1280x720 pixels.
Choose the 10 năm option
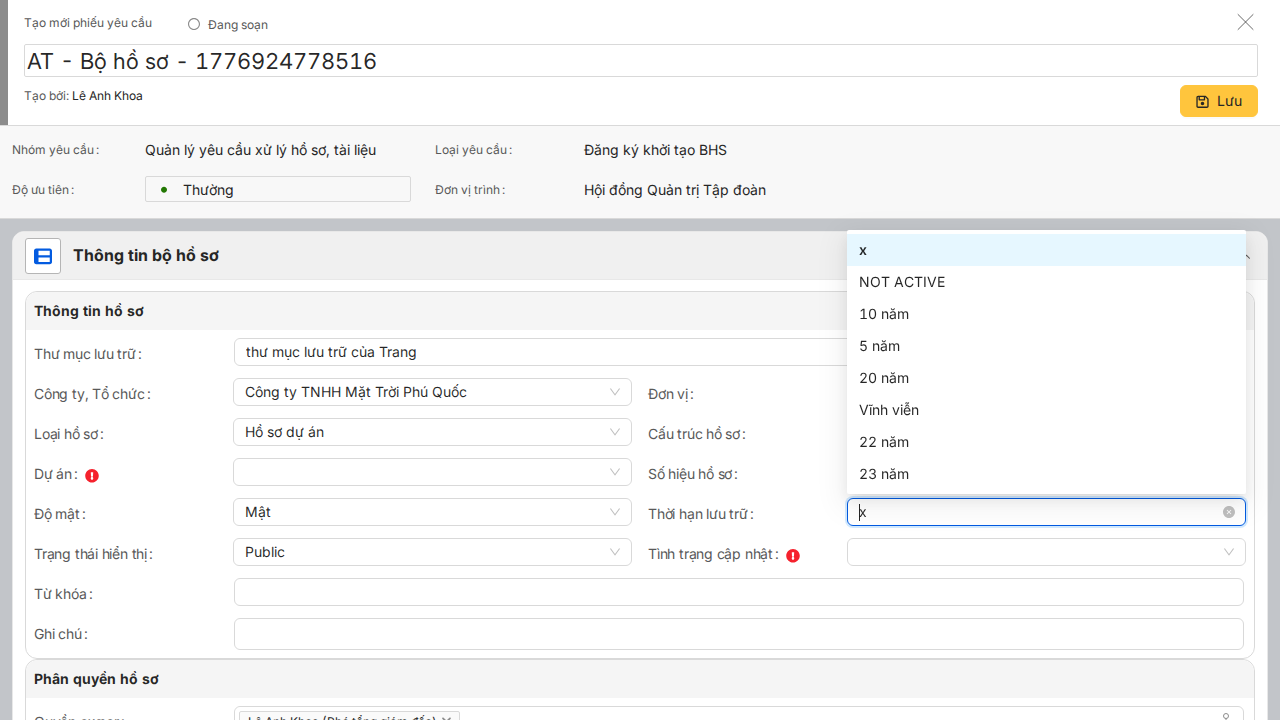(884, 314)
